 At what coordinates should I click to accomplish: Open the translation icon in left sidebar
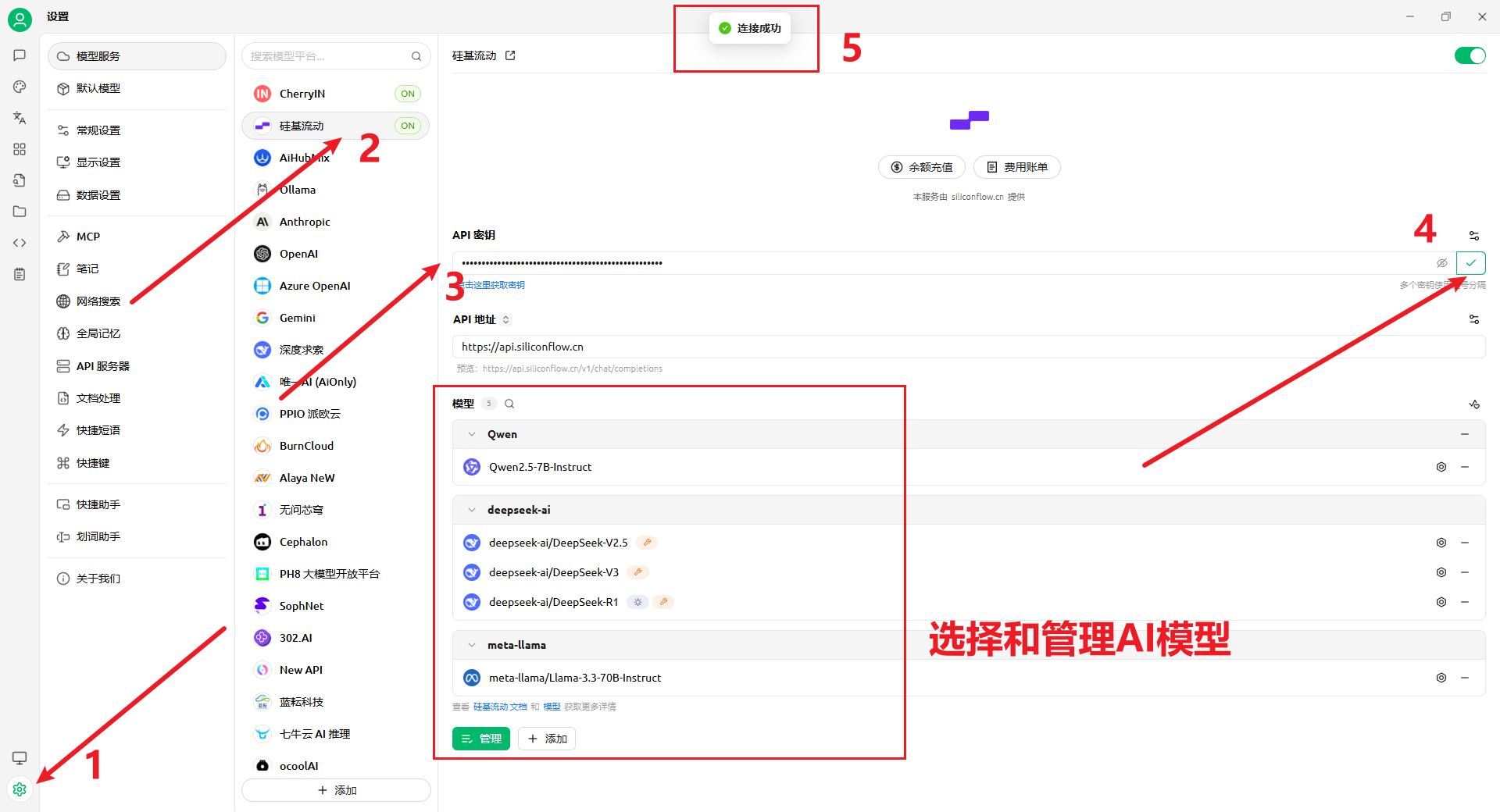(x=20, y=118)
